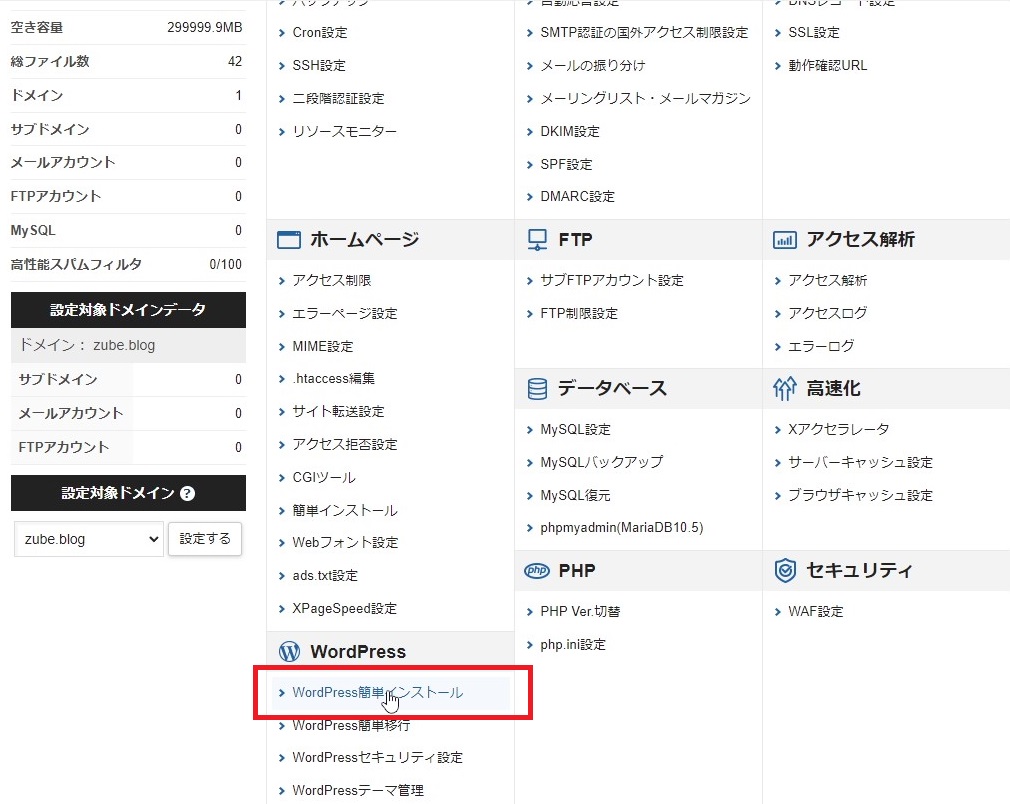Image resolution: width=1010 pixels, height=804 pixels.
Task: Open WAF設定
Action: pos(815,611)
